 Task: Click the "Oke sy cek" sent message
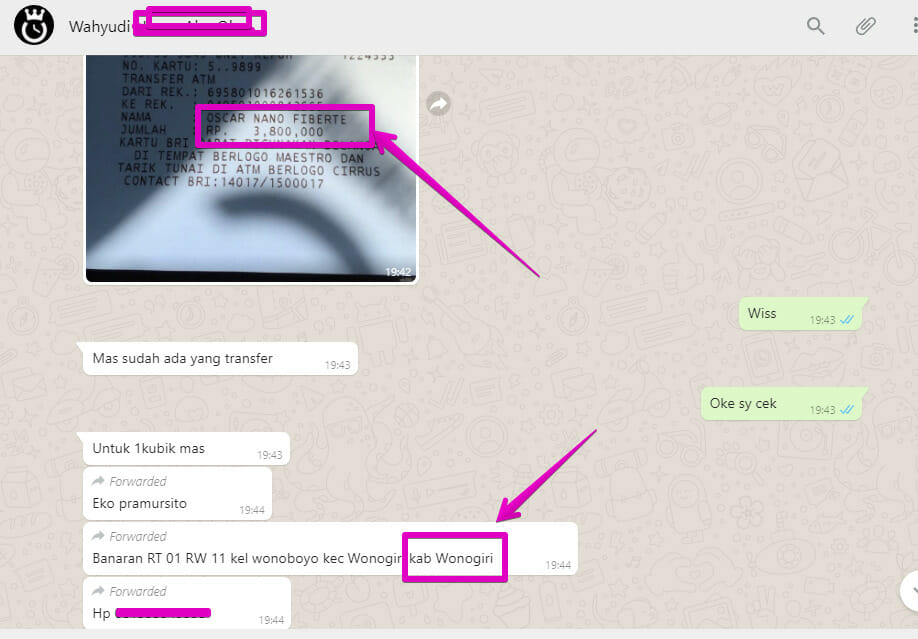743,404
